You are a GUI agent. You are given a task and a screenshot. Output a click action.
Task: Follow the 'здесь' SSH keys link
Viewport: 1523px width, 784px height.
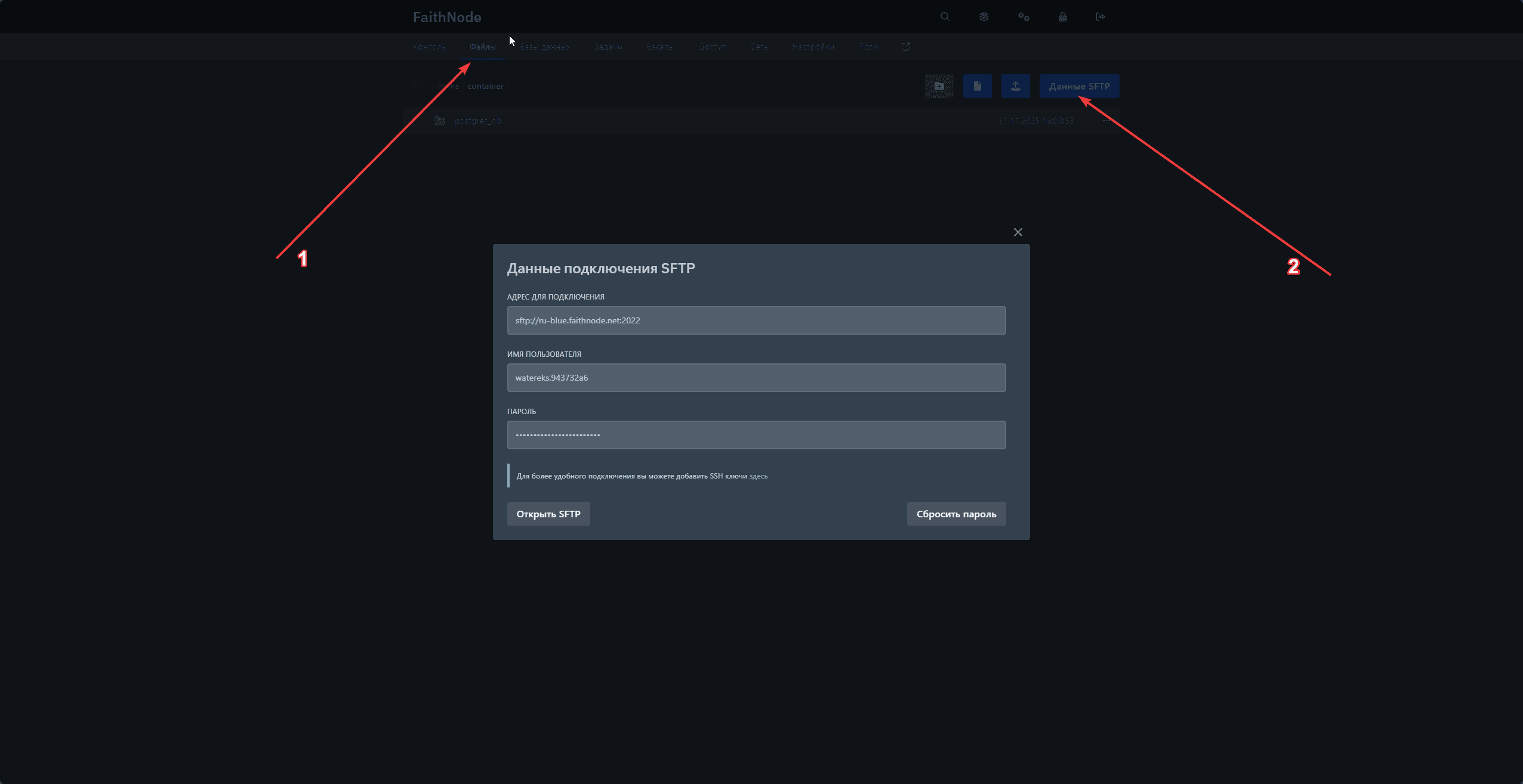(x=759, y=476)
